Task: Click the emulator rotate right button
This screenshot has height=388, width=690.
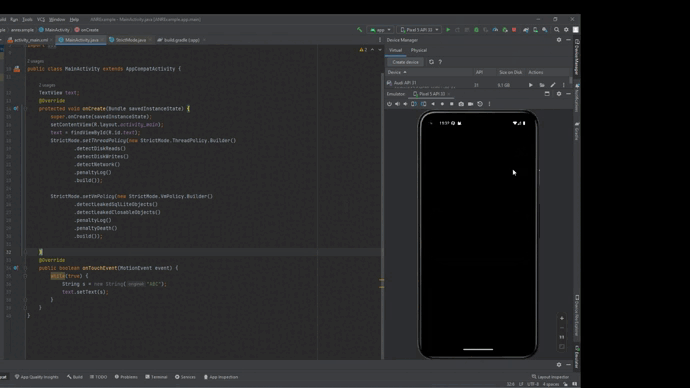Action: pyautogui.click(x=423, y=104)
